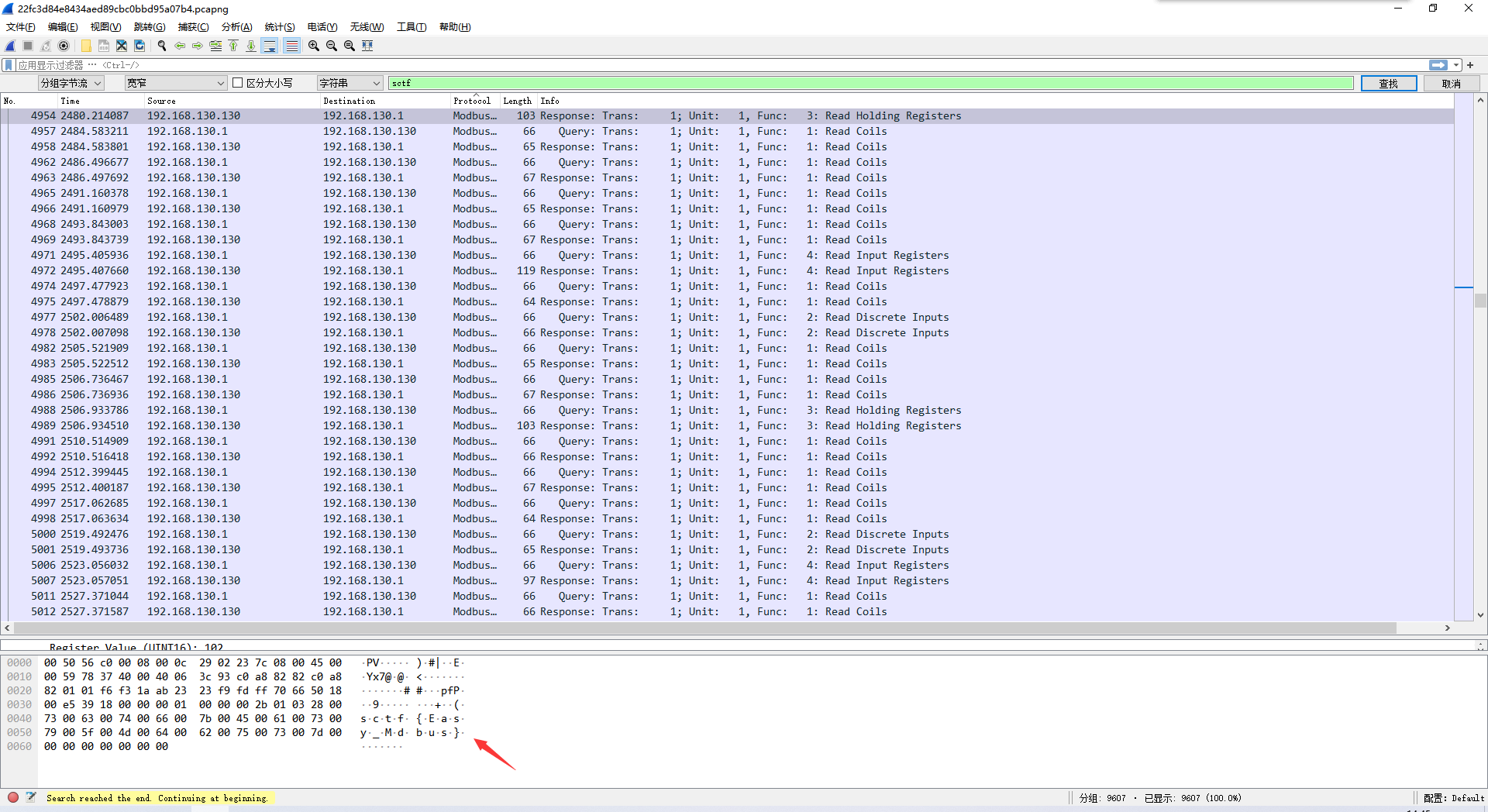The height and width of the screenshot is (812, 1488).
Task: Toggle packet colorization rules icon
Action: pos(291,46)
